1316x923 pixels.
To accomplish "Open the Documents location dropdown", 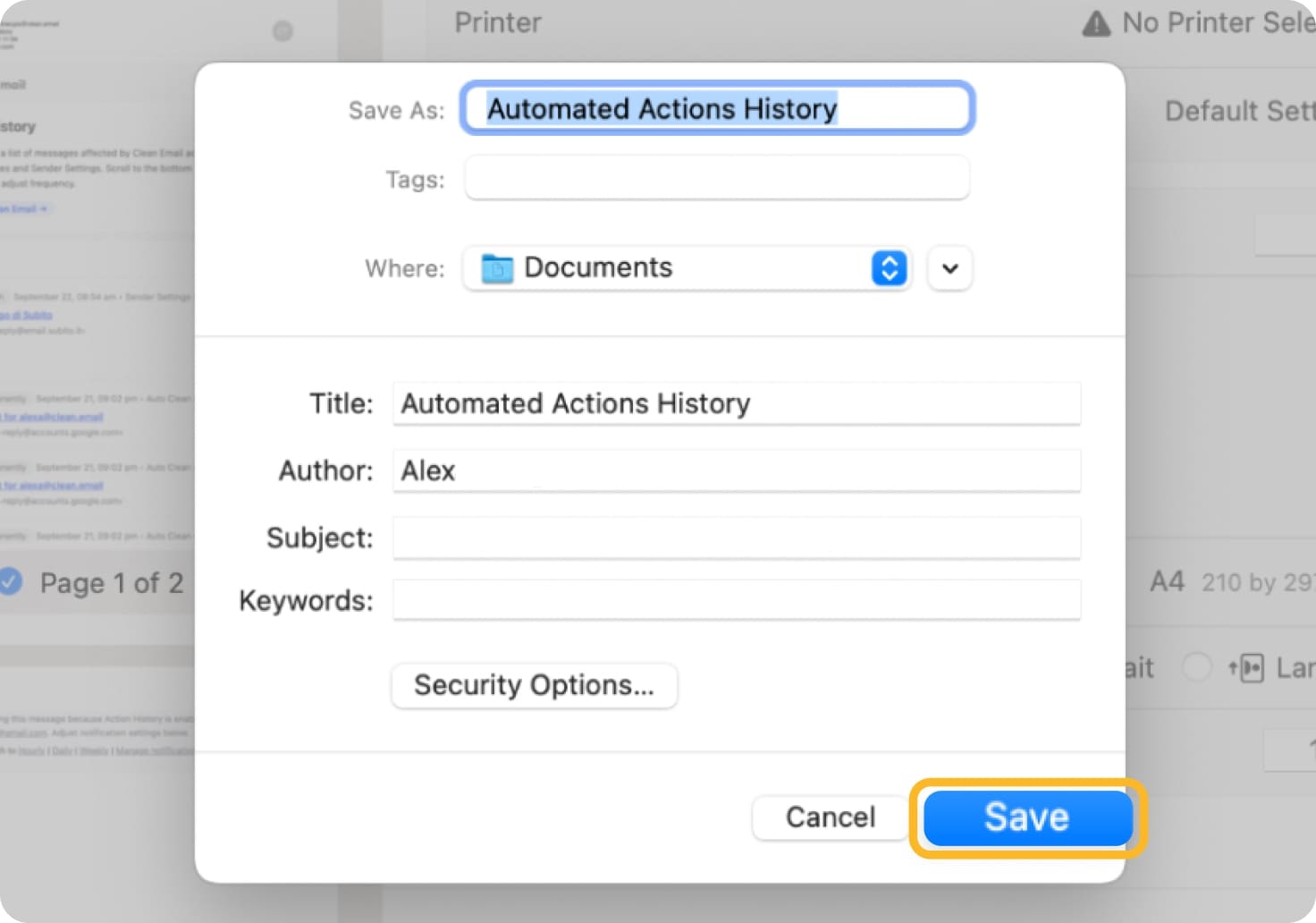I will (x=685, y=267).
